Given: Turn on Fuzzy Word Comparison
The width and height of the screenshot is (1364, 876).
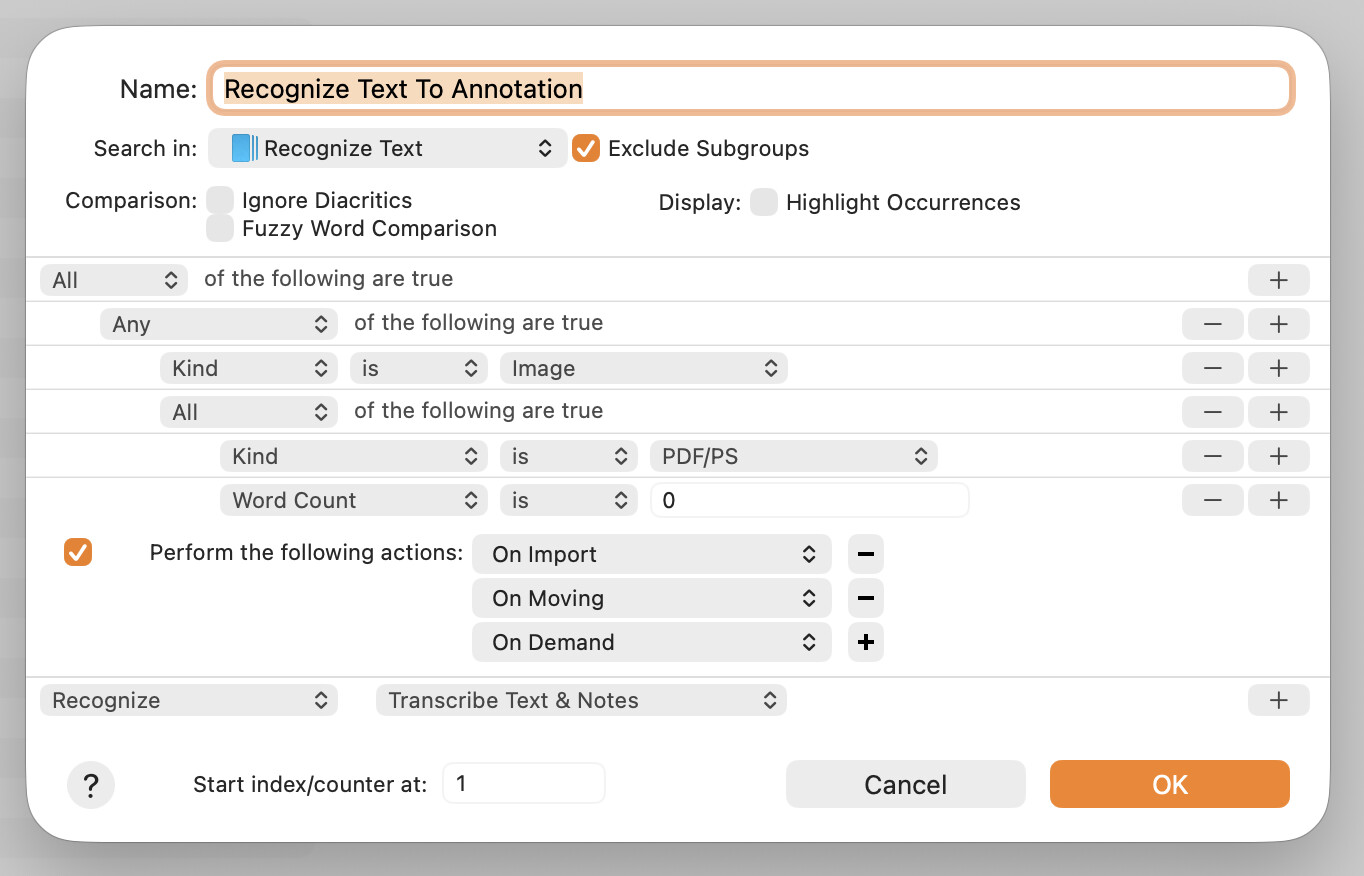Looking at the screenshot, I should 220,229.
